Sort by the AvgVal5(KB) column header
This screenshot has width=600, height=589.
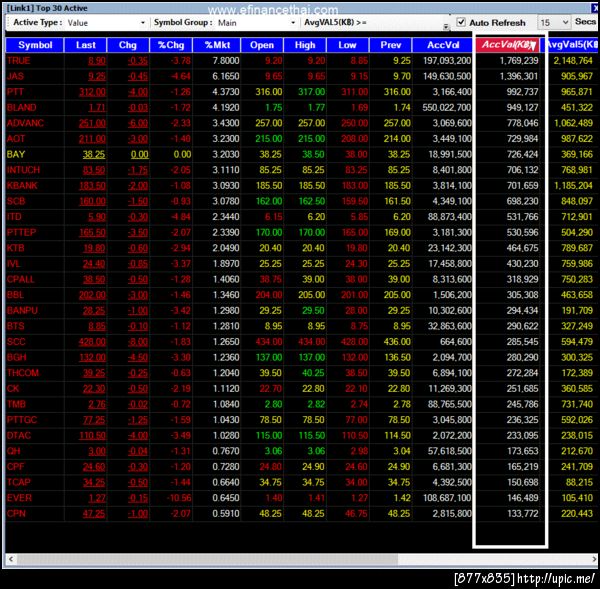point(572,45)
